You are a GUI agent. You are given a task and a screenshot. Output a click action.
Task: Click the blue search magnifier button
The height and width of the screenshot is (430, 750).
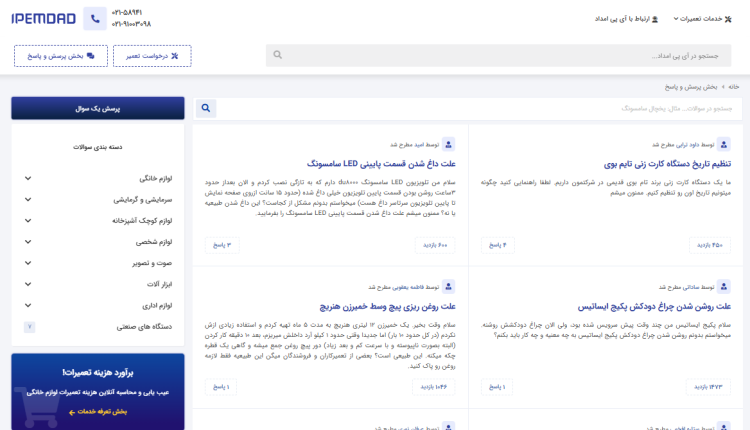pyautogui.click(x=205, y=108)
